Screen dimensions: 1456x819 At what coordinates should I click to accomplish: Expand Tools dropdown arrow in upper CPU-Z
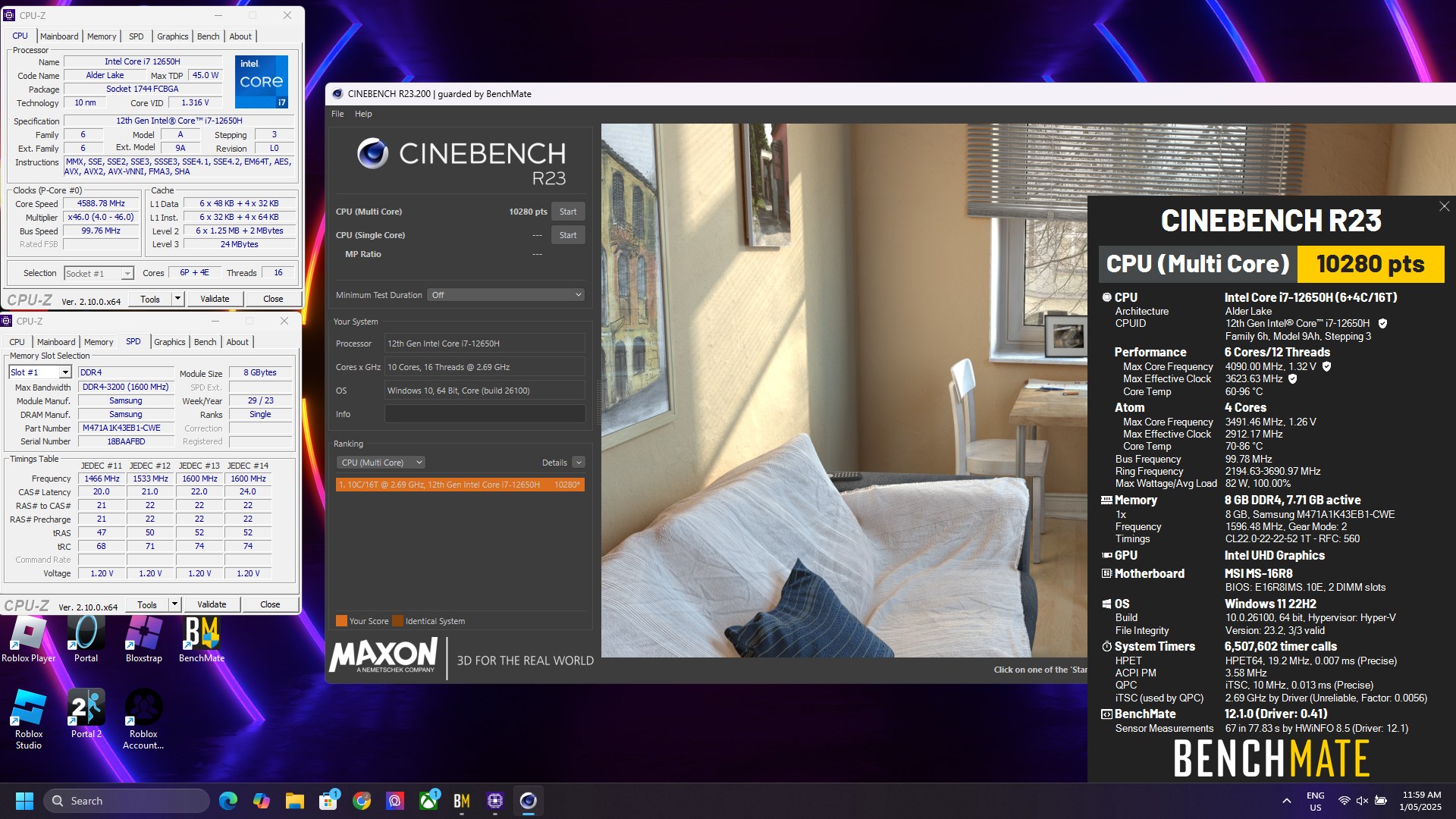(x=177, y=299)
